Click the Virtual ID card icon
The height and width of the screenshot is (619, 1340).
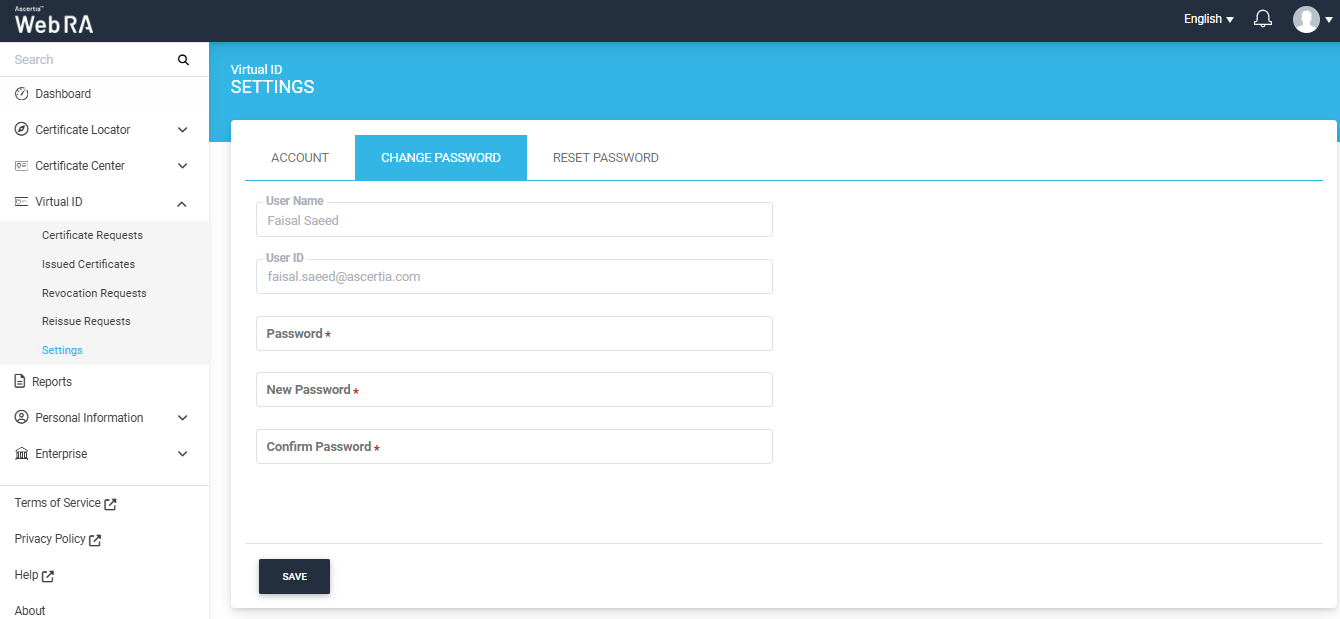21,202
